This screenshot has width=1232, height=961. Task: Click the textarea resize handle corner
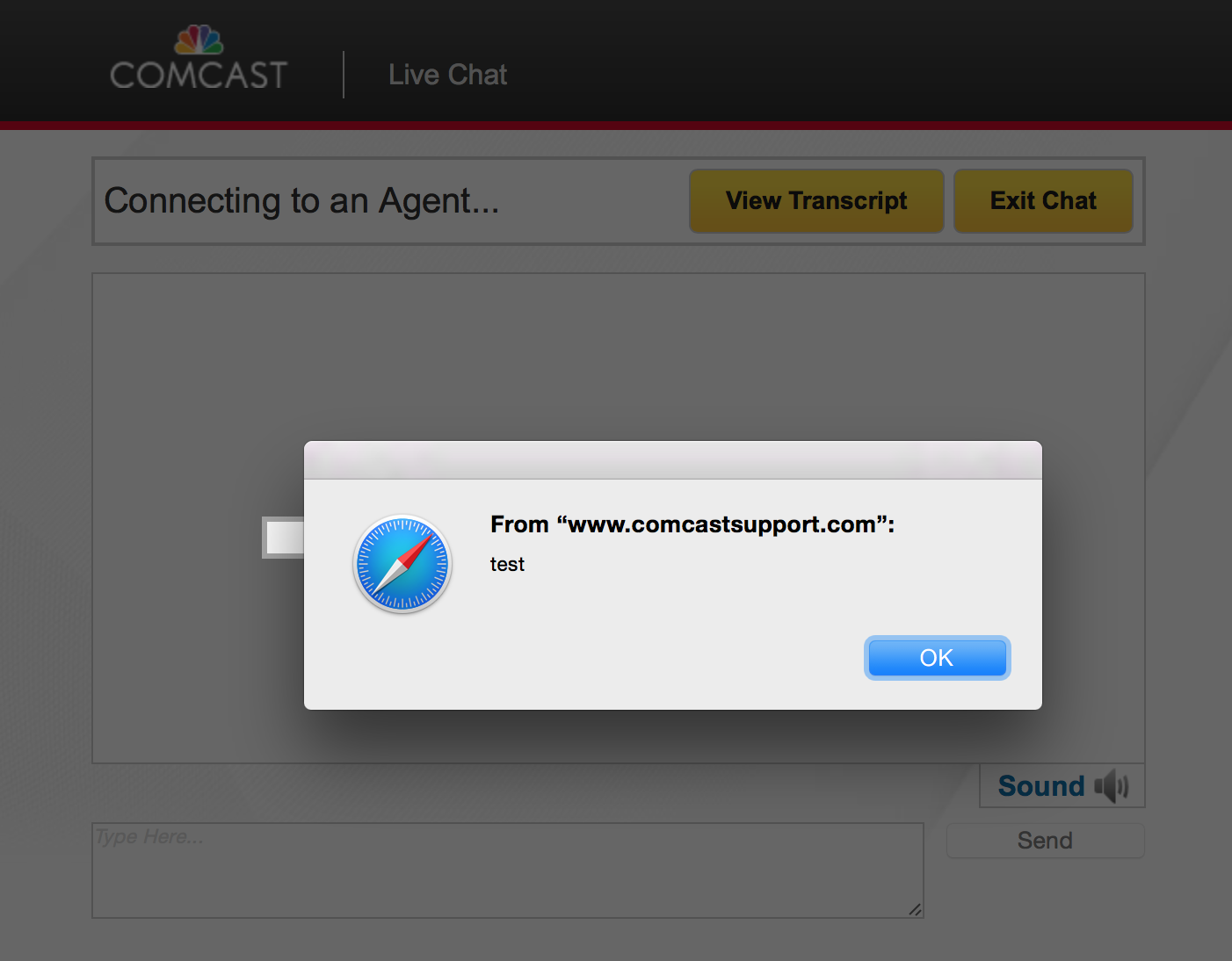point(915,909)
